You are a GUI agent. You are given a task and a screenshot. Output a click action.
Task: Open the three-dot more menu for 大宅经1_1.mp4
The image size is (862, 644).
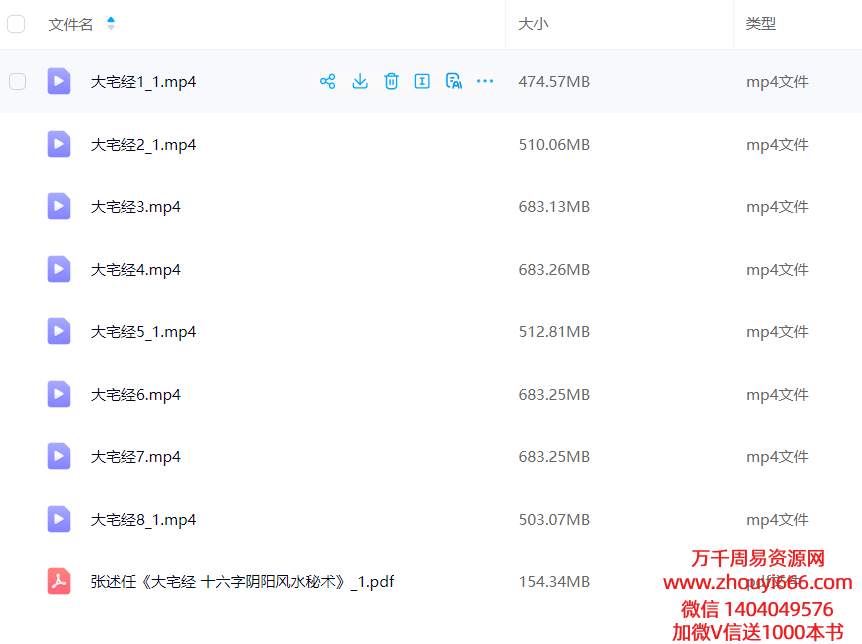[x=485, y=82]
